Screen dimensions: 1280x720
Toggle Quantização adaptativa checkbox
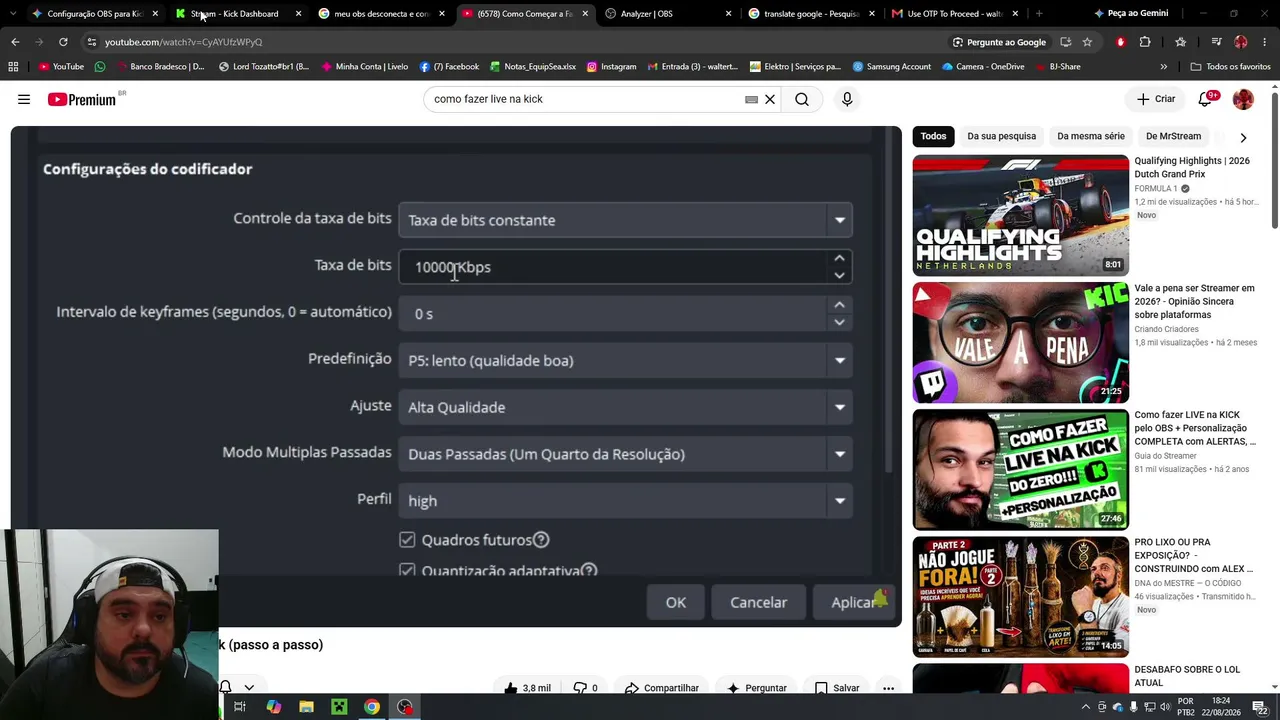[x=407, y=570]
